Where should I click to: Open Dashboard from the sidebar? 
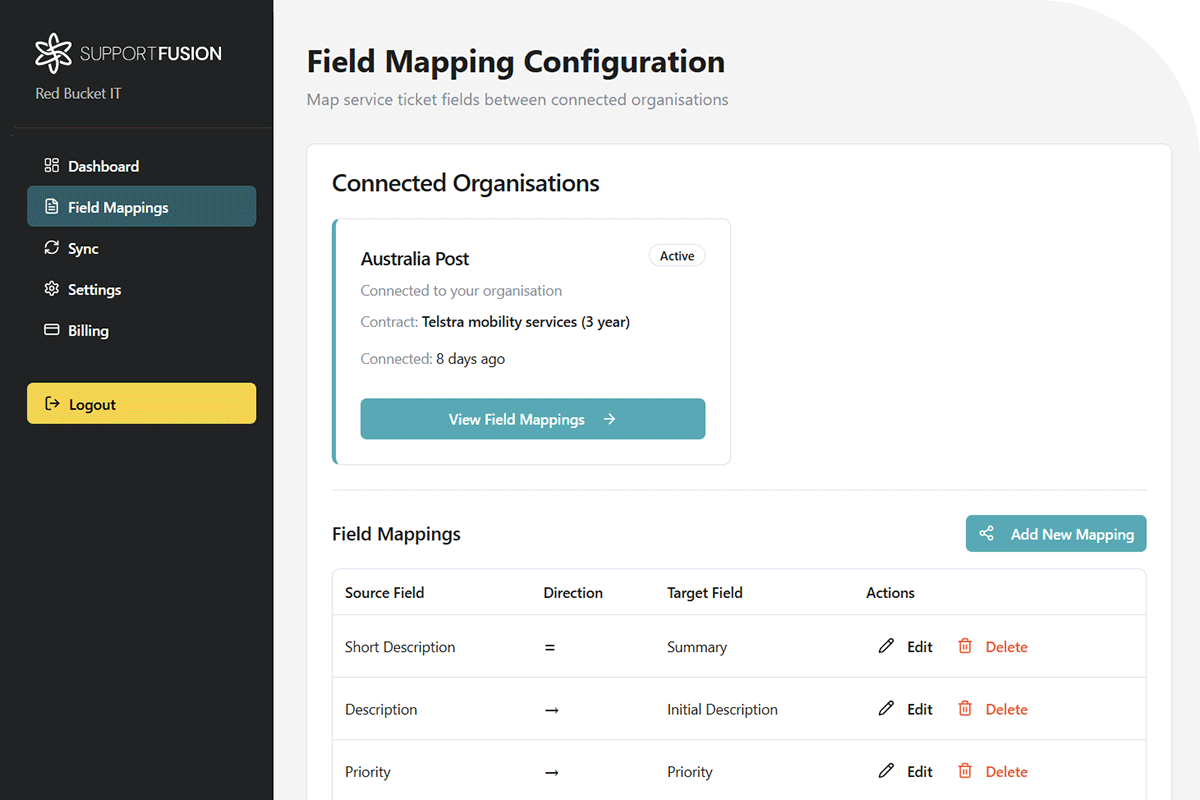[x=103, y=166]
